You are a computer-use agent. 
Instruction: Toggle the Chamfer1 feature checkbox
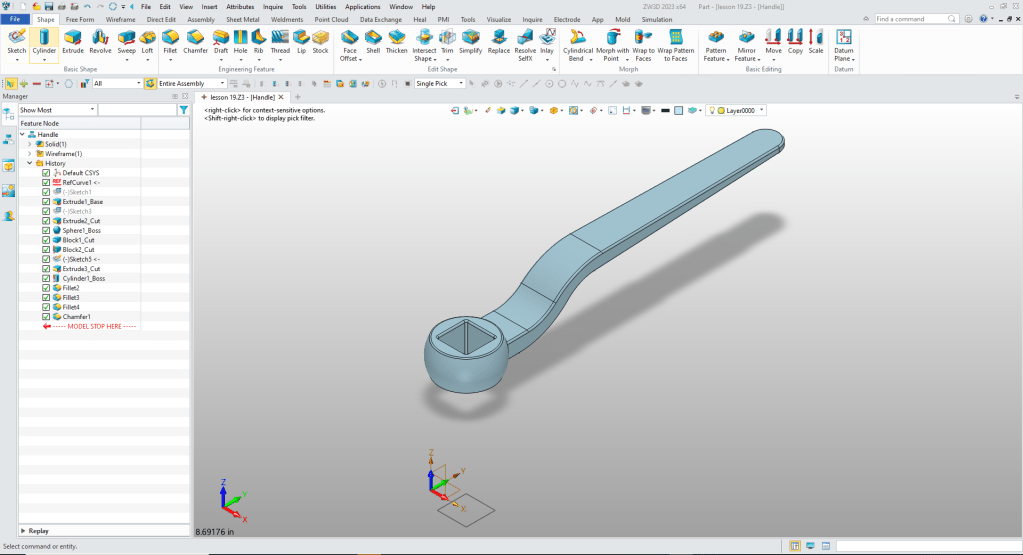(46, 316)
